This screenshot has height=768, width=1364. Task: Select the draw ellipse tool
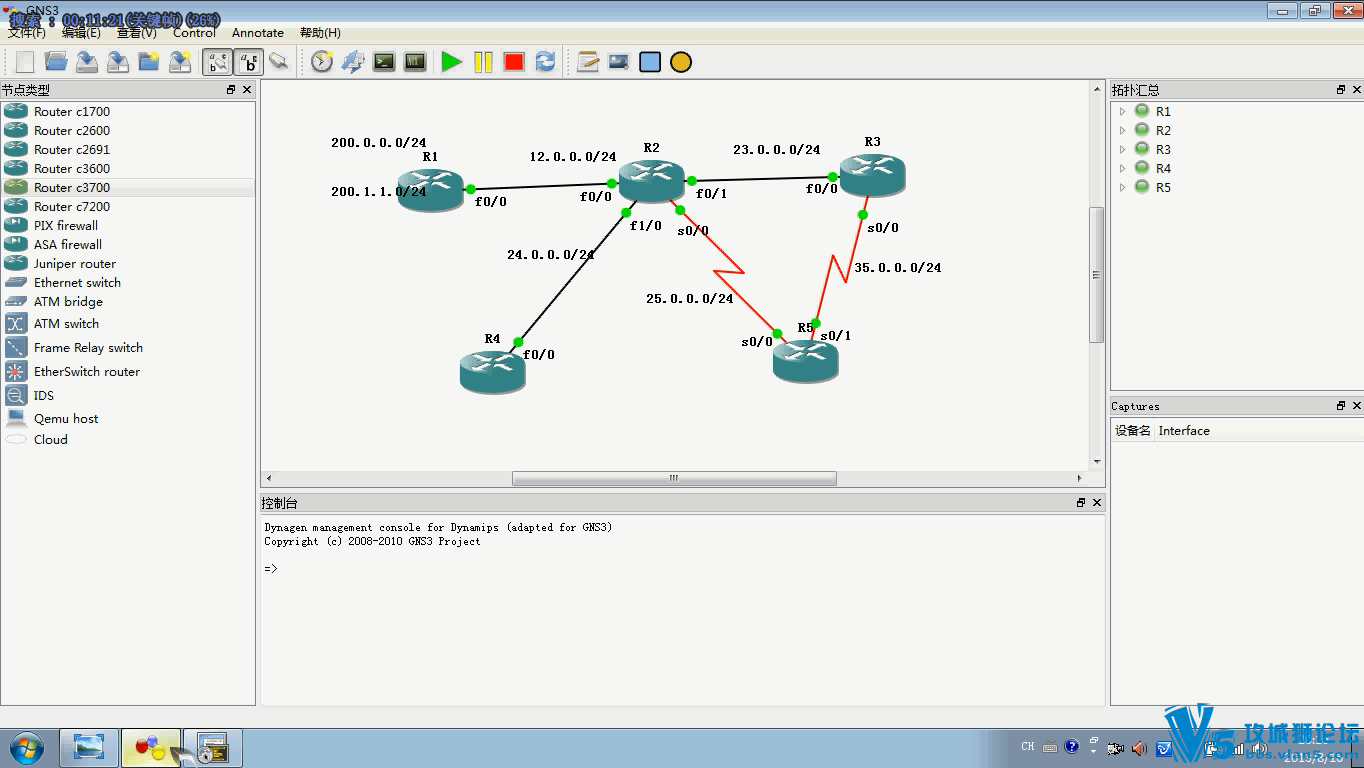[681, 62]
